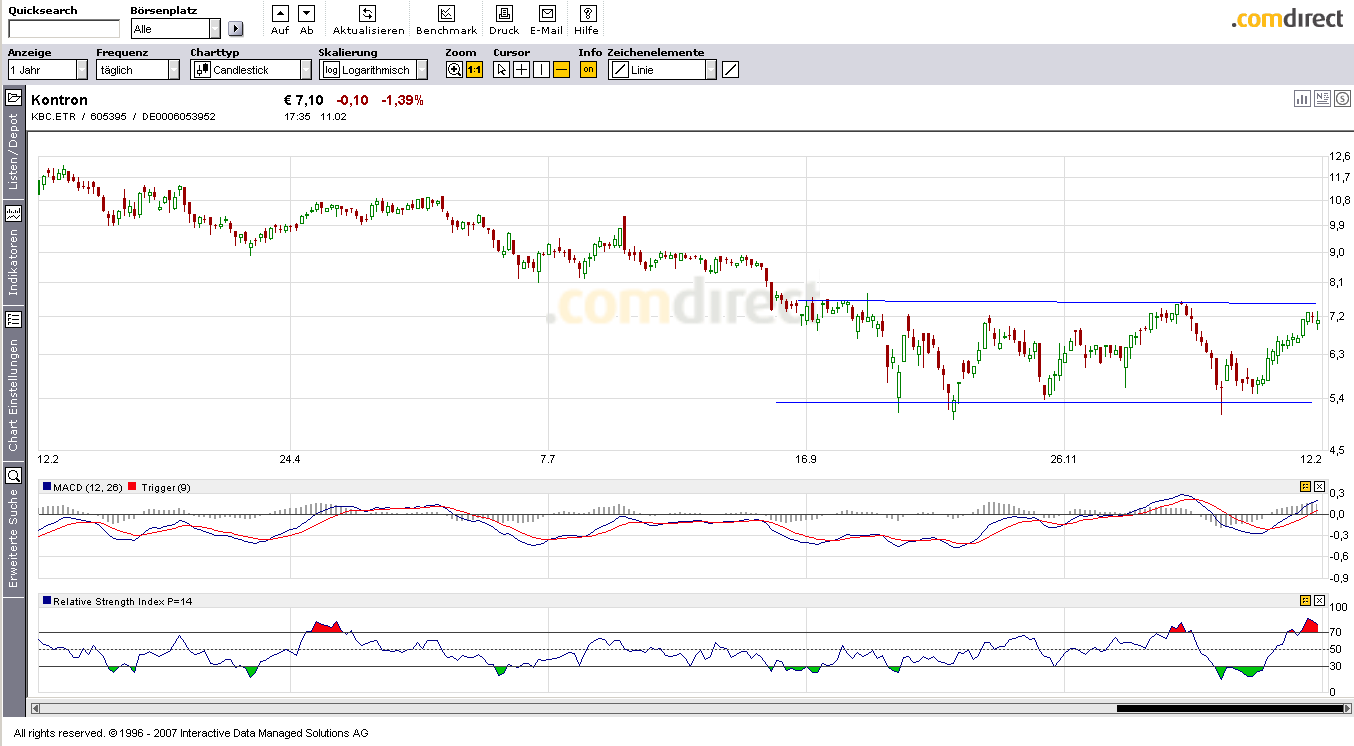Reset zoom with the 1:1 button
Viewport: 1354px width, 746px height.
tap(474, 70)
